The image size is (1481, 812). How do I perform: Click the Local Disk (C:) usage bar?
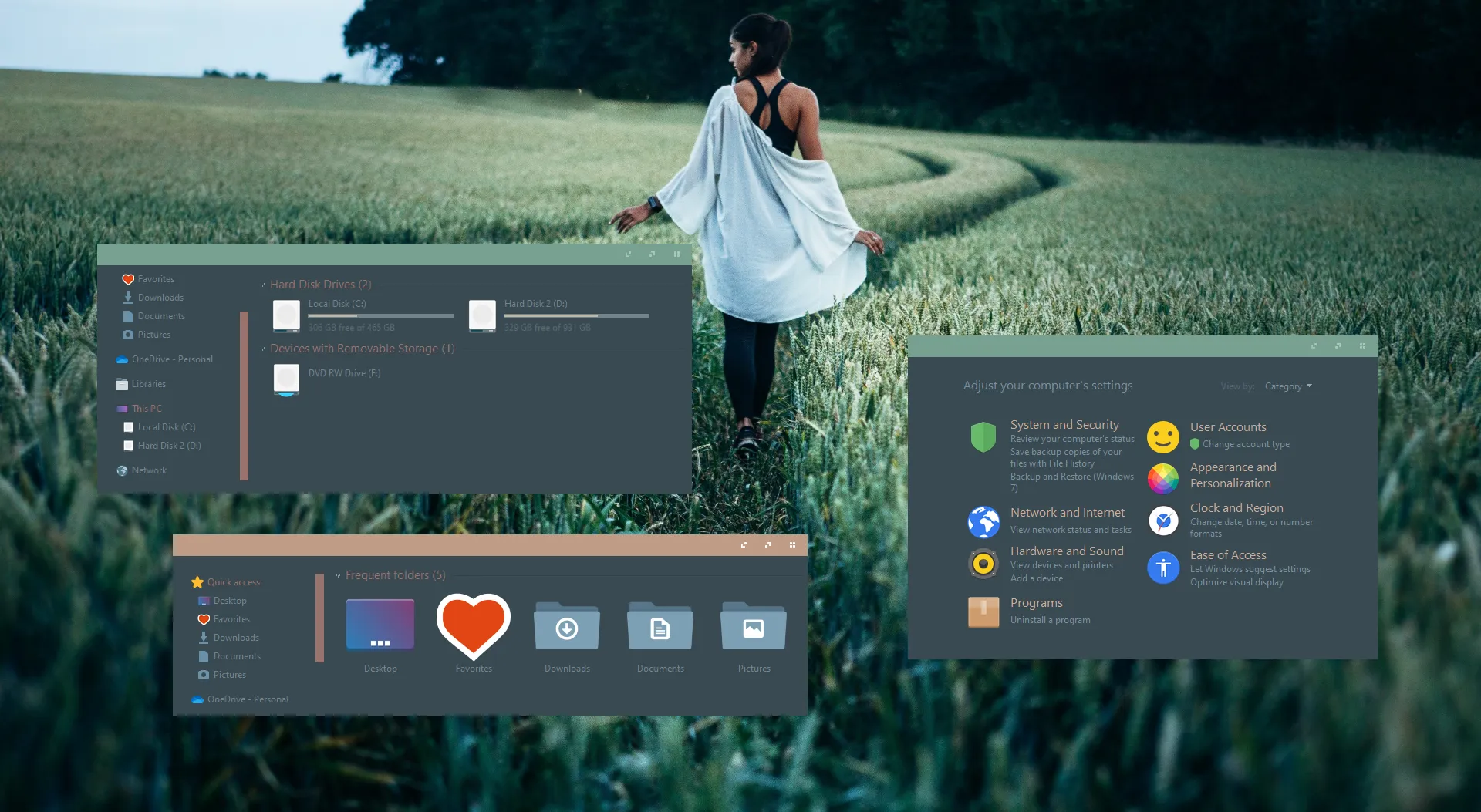pos(380,315)
